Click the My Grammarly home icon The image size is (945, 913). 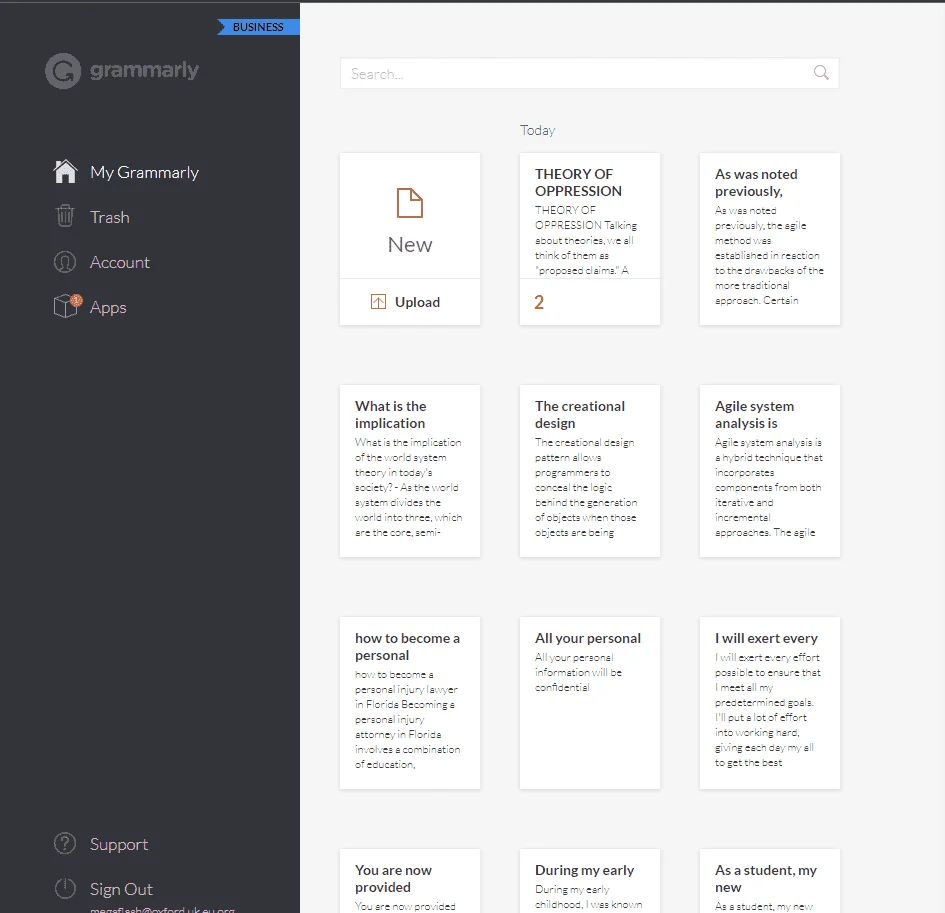(x=65, y=172)
